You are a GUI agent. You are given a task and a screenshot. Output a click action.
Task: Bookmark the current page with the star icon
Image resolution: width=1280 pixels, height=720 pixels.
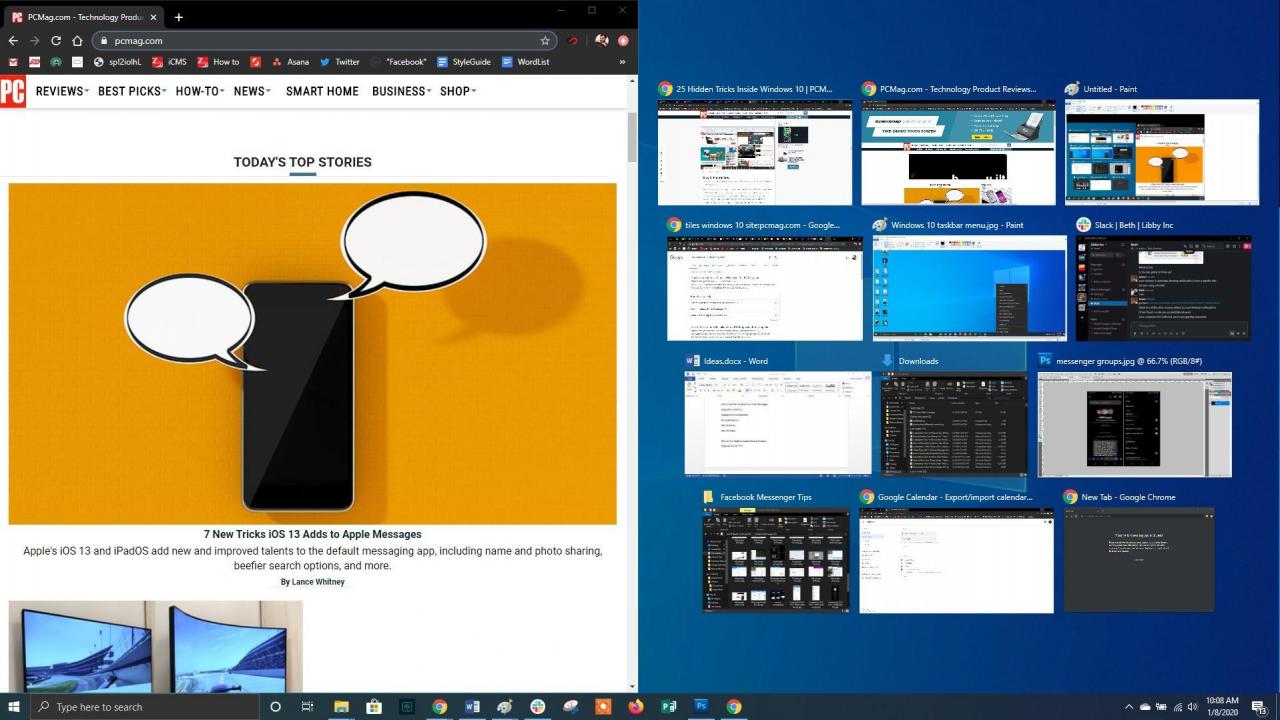point(546,41)
